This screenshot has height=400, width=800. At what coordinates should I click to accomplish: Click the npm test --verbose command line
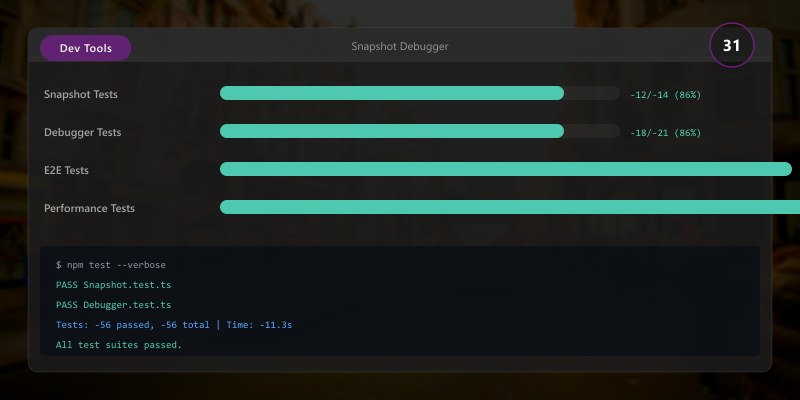(111, 265)
